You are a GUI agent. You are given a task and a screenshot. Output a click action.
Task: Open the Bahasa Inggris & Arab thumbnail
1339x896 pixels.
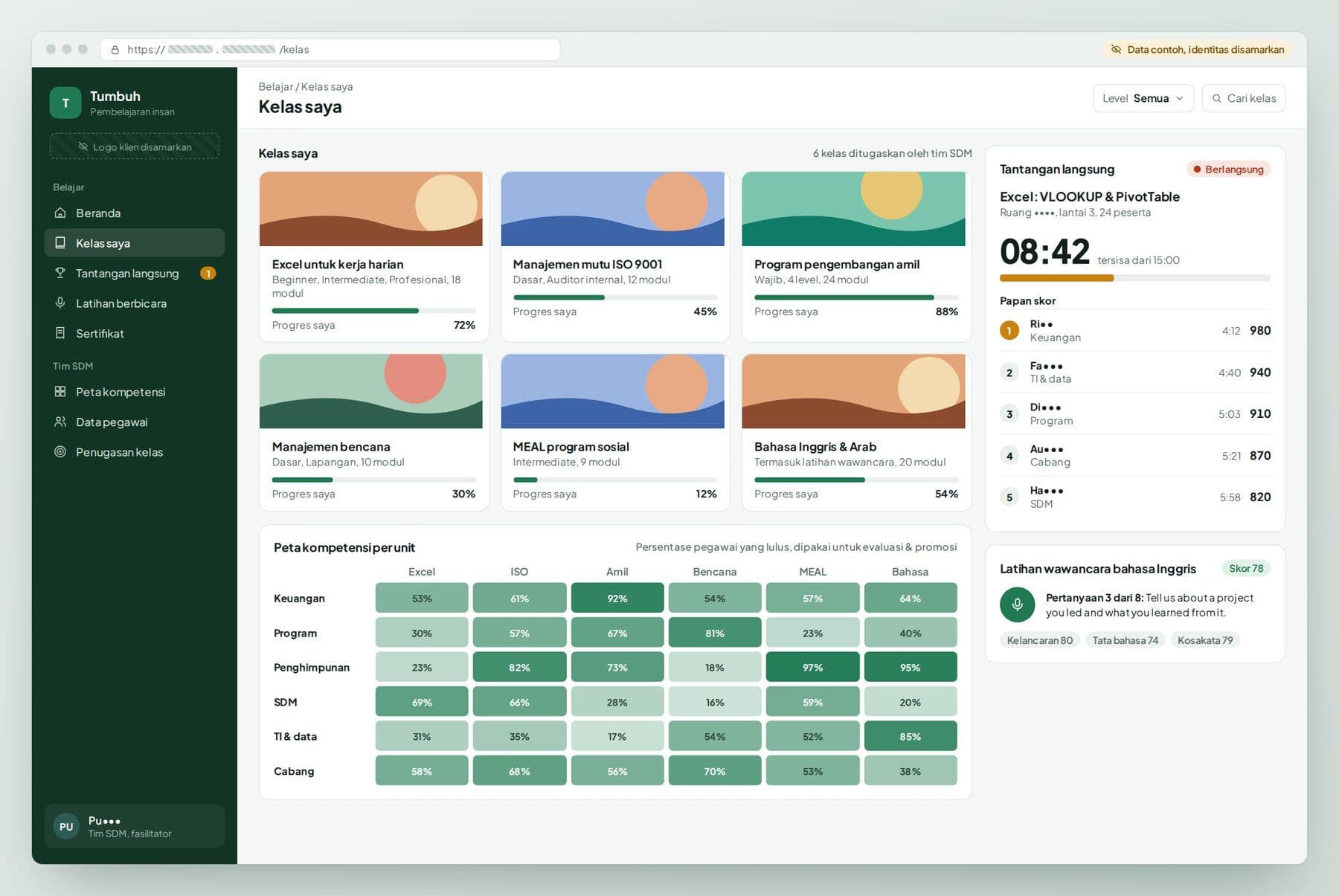853,391
